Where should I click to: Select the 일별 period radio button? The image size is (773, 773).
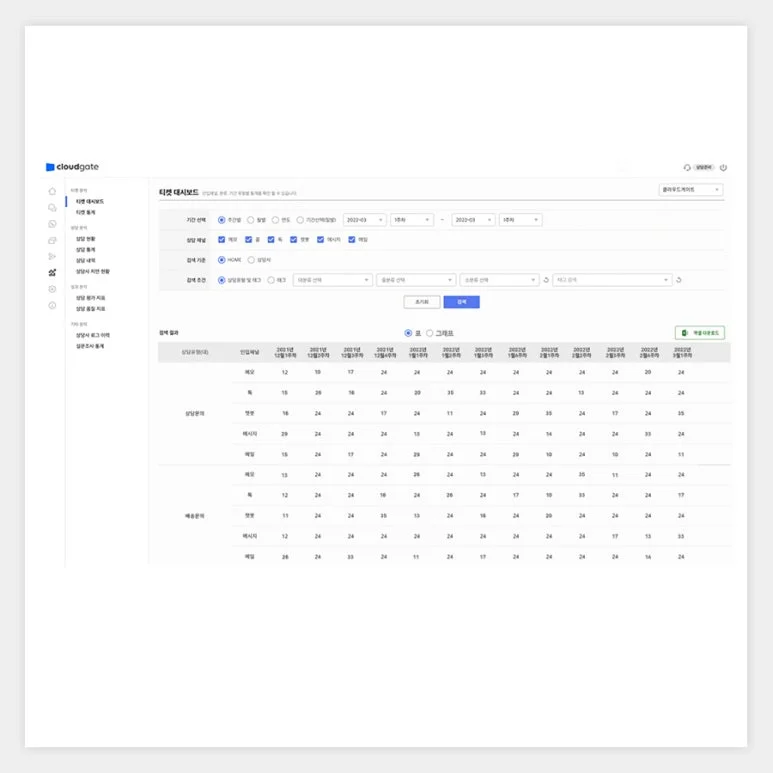pos(250,220)
